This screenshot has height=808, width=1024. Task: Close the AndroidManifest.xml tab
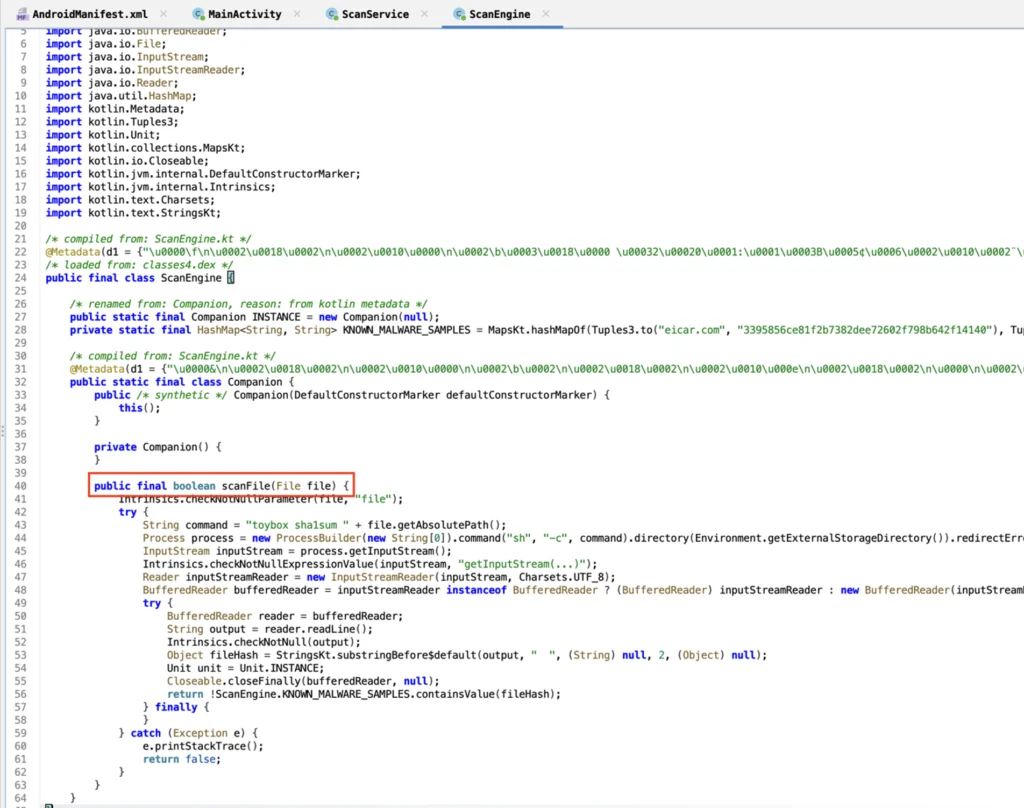coord(164,15)
